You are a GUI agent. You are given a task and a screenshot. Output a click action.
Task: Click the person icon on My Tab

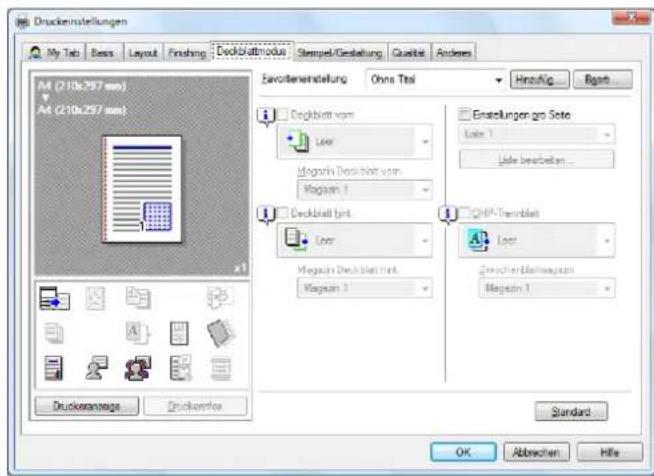pyautogui.click(x=36, y=53)
